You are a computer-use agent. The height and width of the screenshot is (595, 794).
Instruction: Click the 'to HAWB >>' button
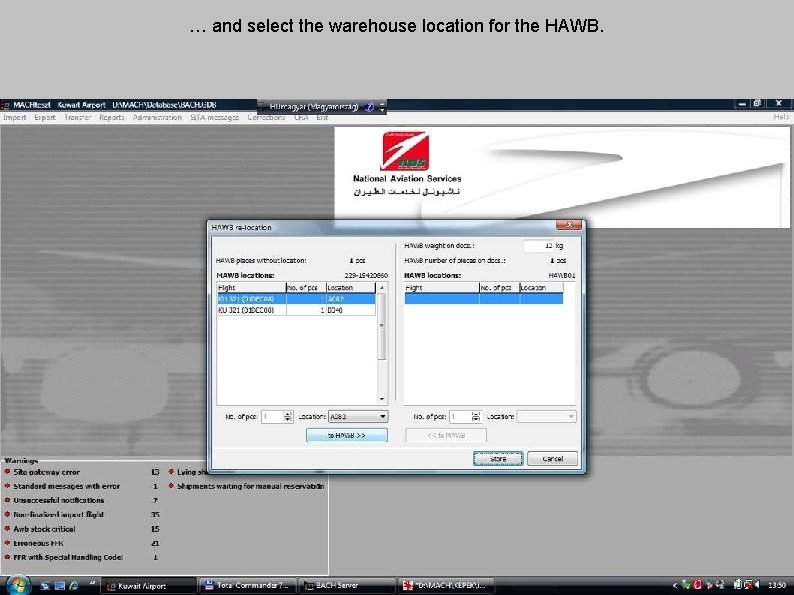coord(347,435)
